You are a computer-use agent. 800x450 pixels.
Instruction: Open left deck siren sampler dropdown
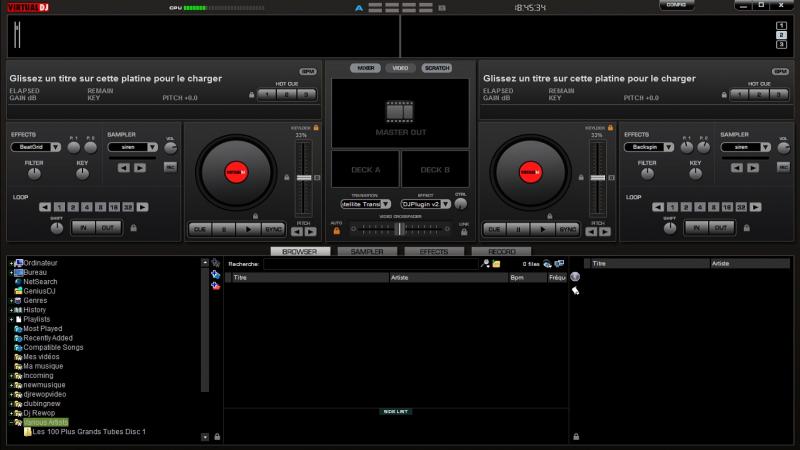pos(152,147)
